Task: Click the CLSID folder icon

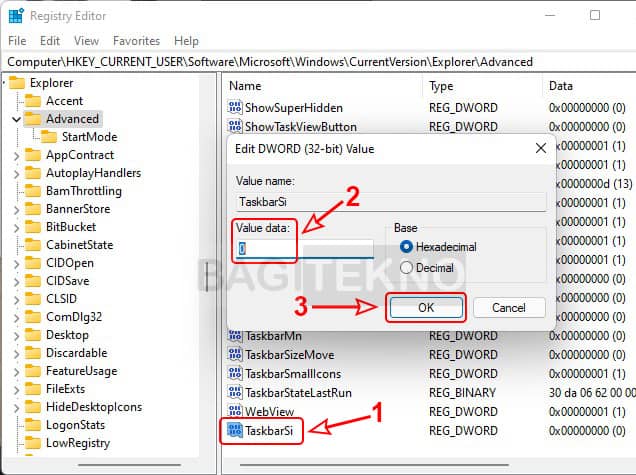Action: [33, 299]
